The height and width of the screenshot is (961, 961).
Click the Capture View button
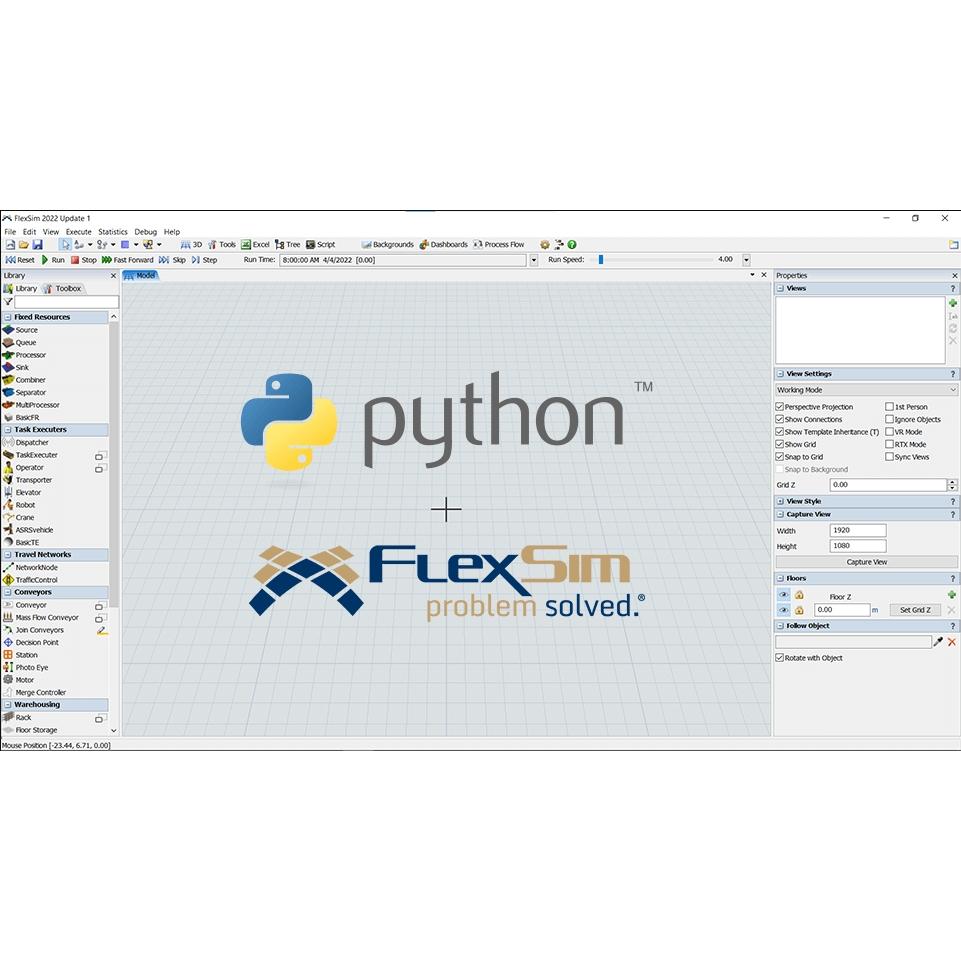click(x=867, y=562)
